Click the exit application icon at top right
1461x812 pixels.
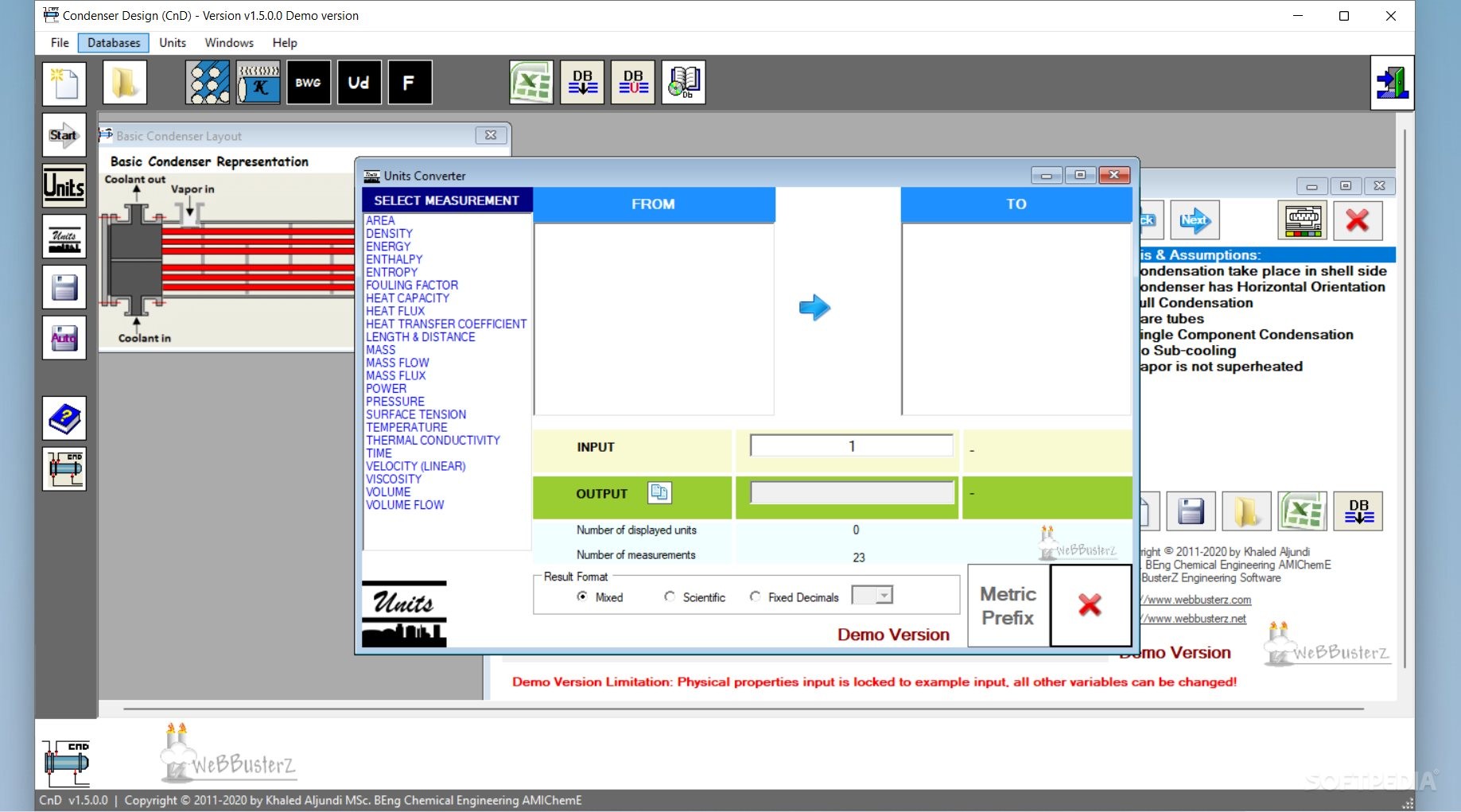pos(1393,83)
